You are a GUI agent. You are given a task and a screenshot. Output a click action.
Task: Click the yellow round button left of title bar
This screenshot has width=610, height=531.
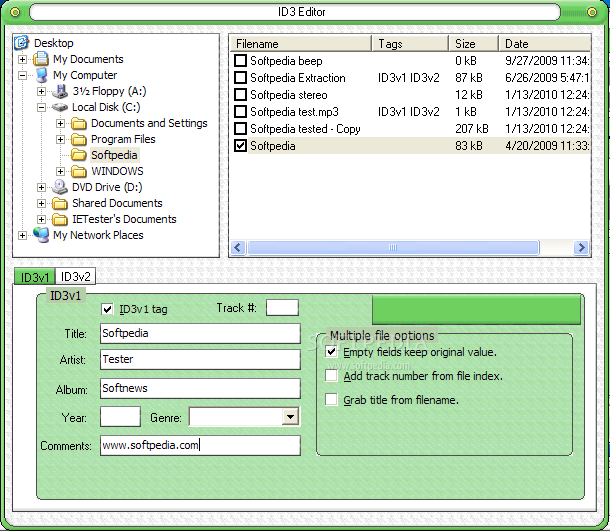pos(15,12)
